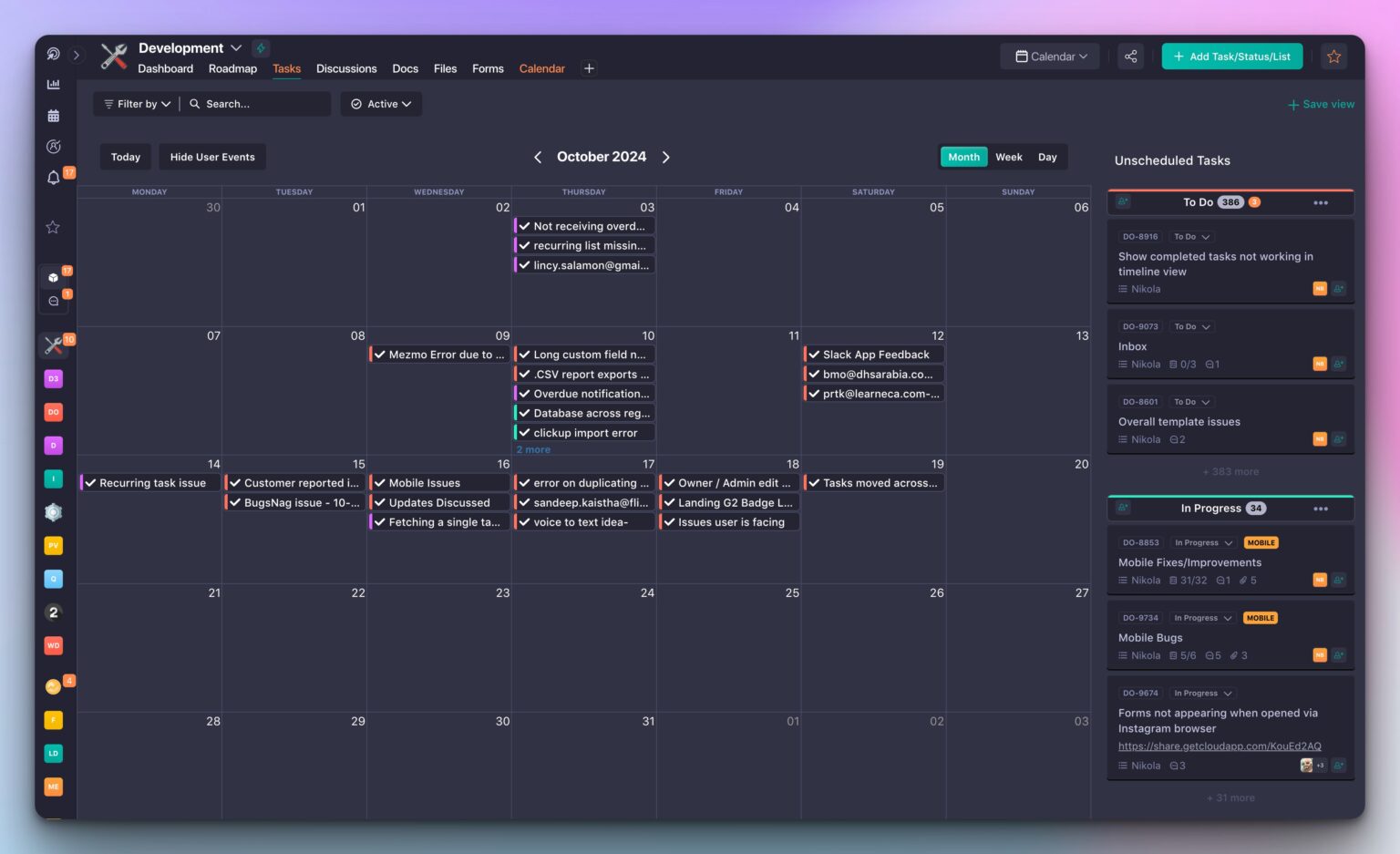The width and height of the screenshot is (1400, 854).
Task: Change status dropdown on DO-8601 card
Action: click(1192, 402)
